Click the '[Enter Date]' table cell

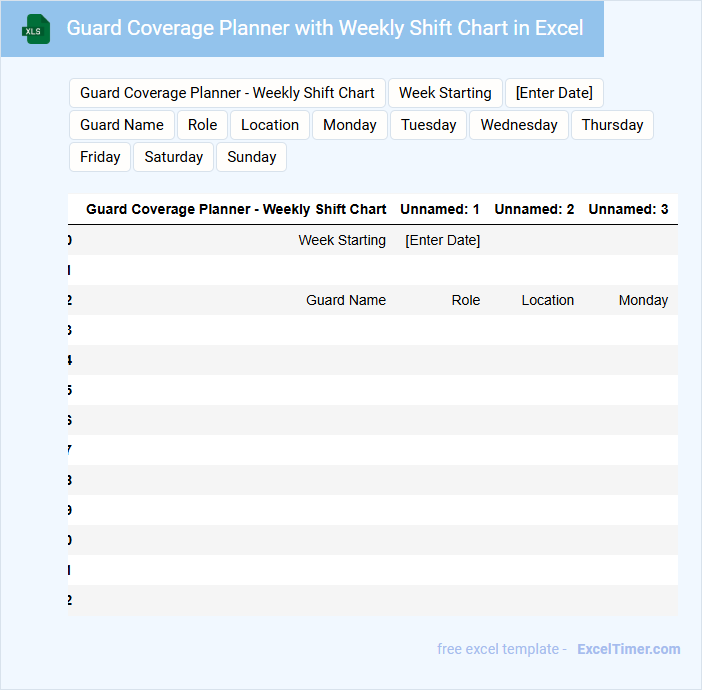pyautogui.click(x=442, y=240)
